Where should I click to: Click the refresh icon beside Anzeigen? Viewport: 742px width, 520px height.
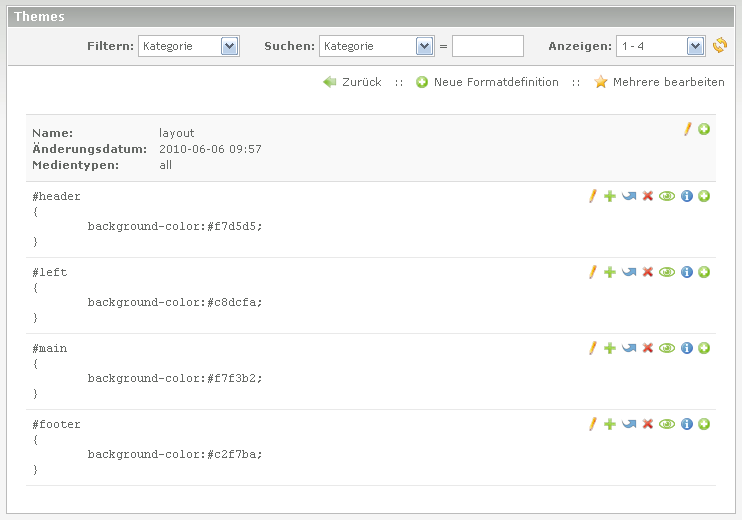[720, 46]
